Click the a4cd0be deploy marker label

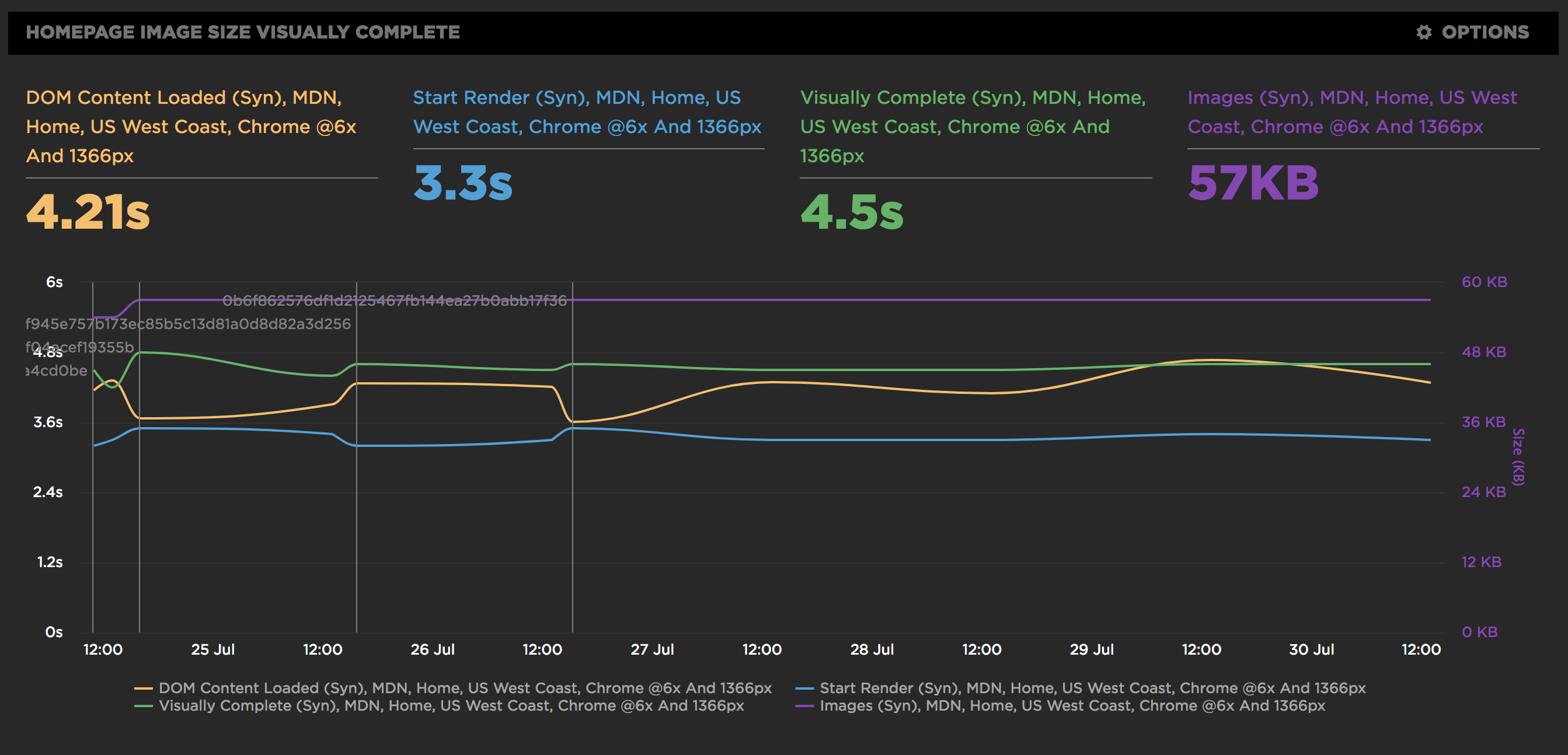57,370
